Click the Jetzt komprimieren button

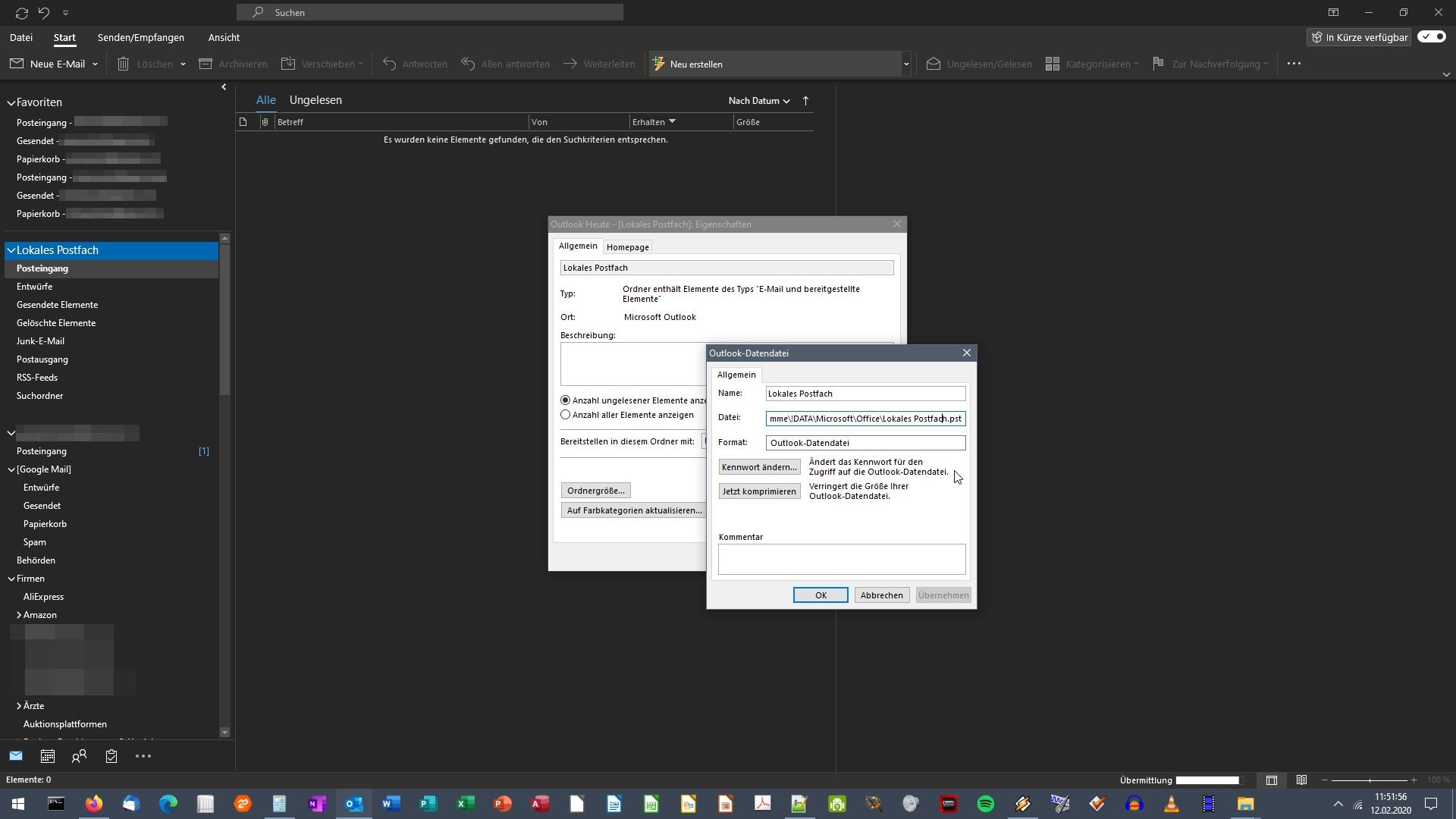pyautogui.click(x=759, y=491)
